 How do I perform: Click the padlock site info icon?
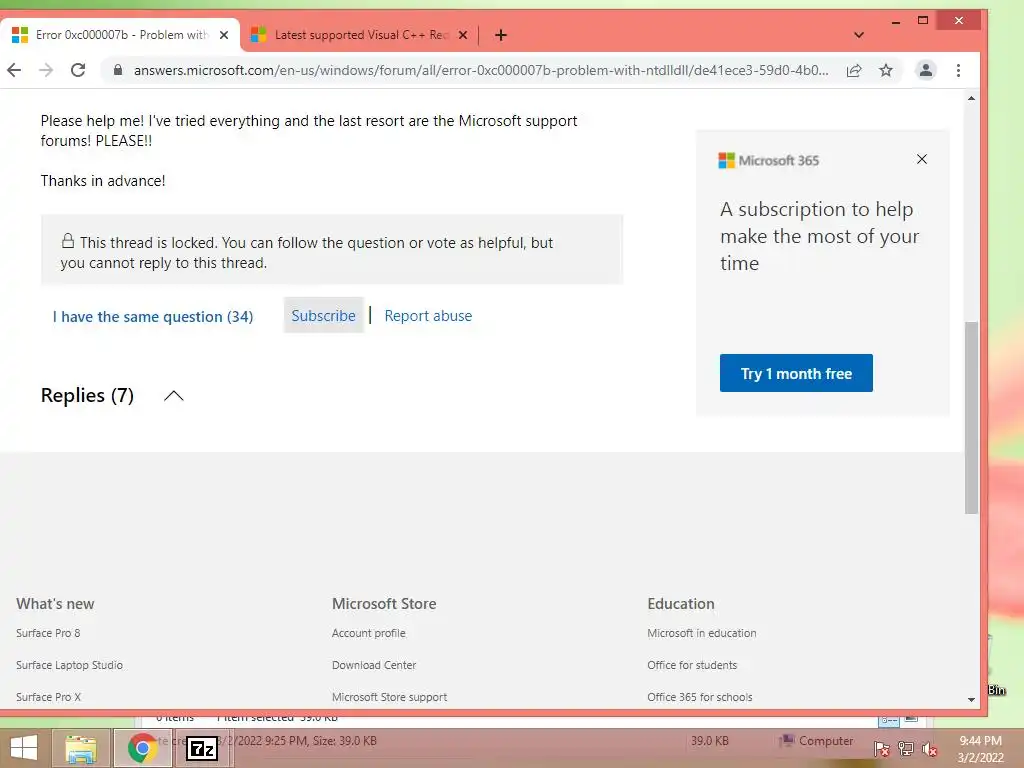[118, 70]
